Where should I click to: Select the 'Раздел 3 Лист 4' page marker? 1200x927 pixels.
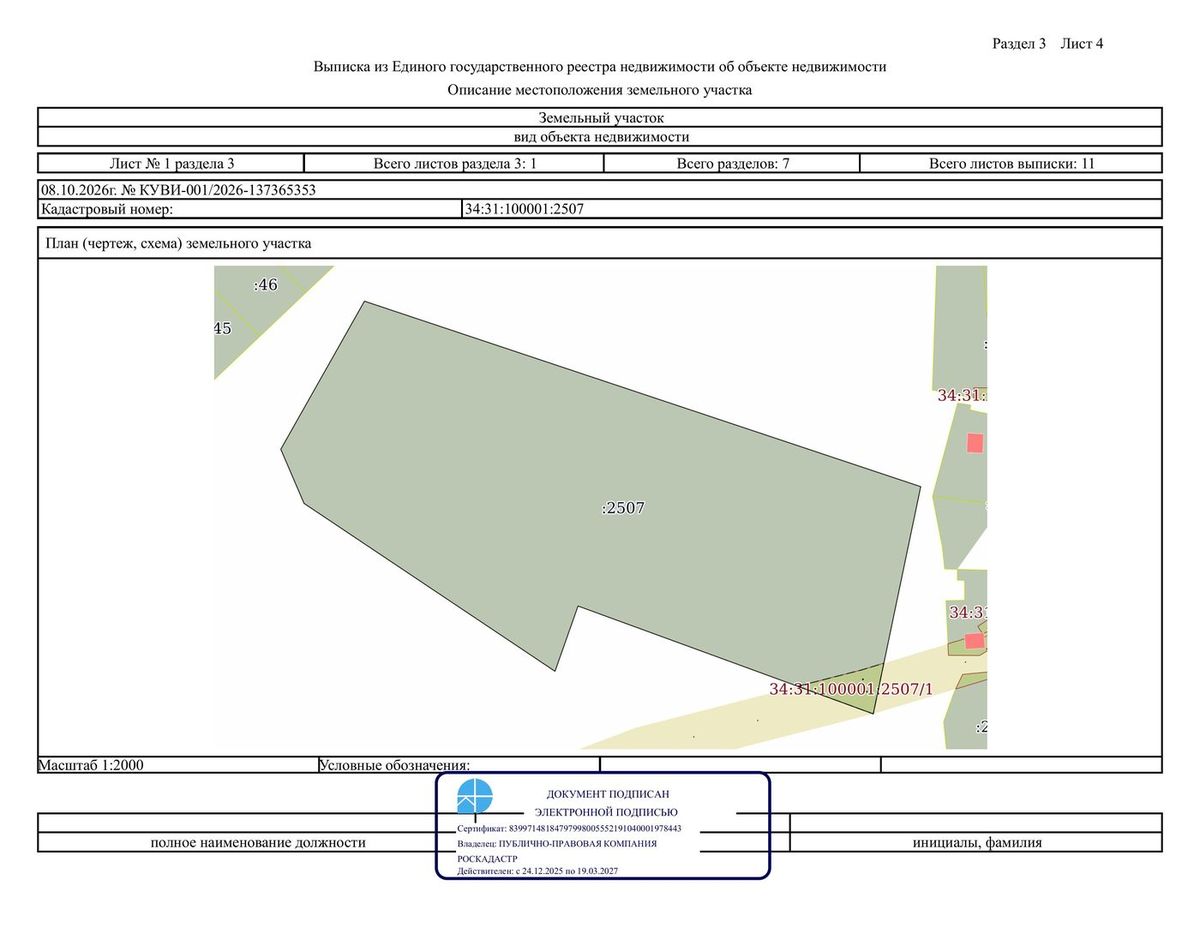(x=1047, y=43)
